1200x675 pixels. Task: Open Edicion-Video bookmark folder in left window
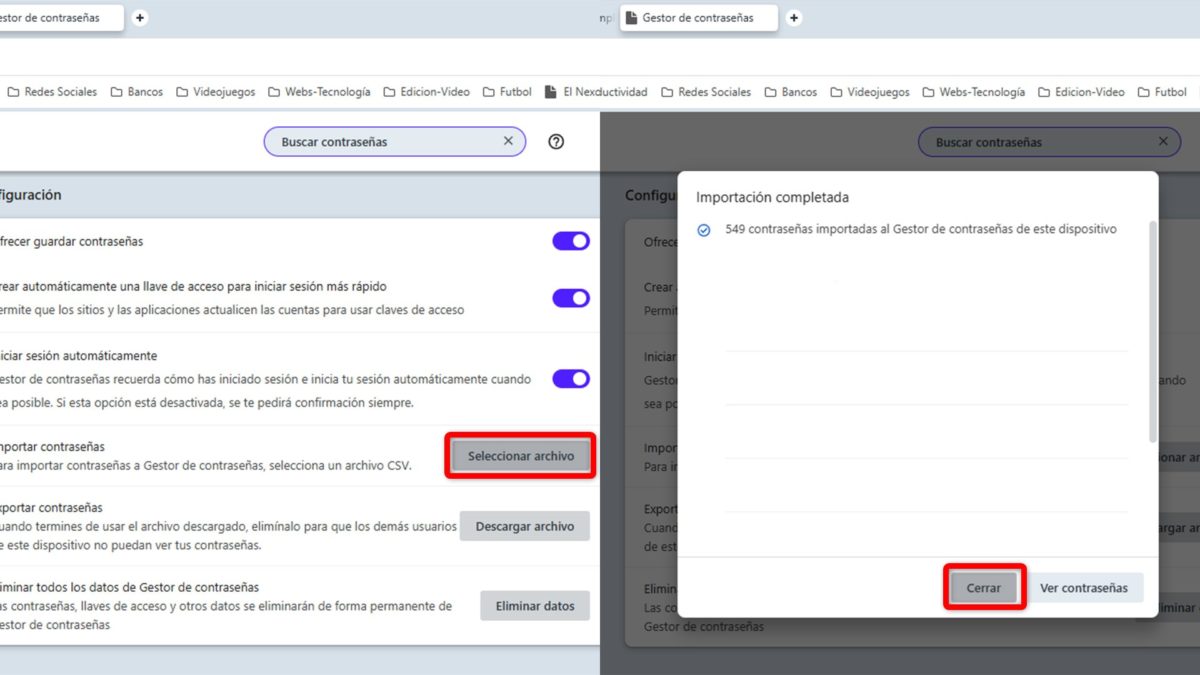coord(426,92)
